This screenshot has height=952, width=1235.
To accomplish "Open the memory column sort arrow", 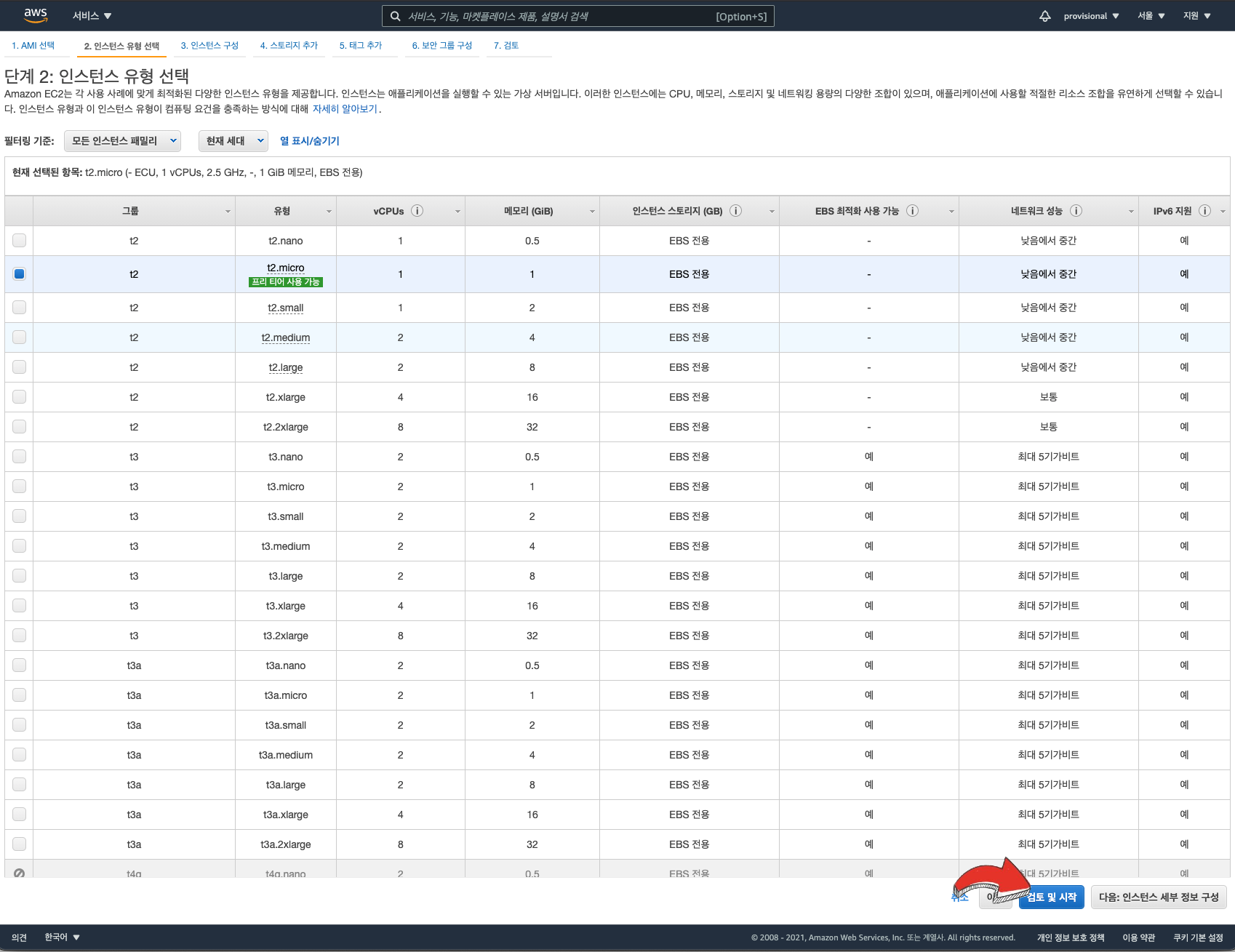I will coord(592,212).
